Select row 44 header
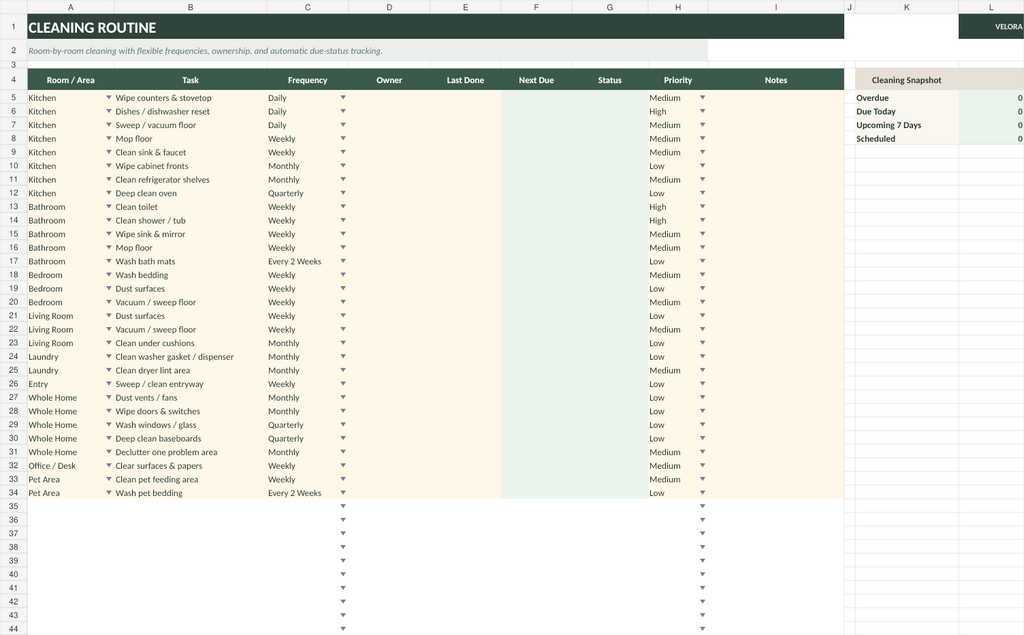This screenshot has width=1024, height=635. pos(13,628)
